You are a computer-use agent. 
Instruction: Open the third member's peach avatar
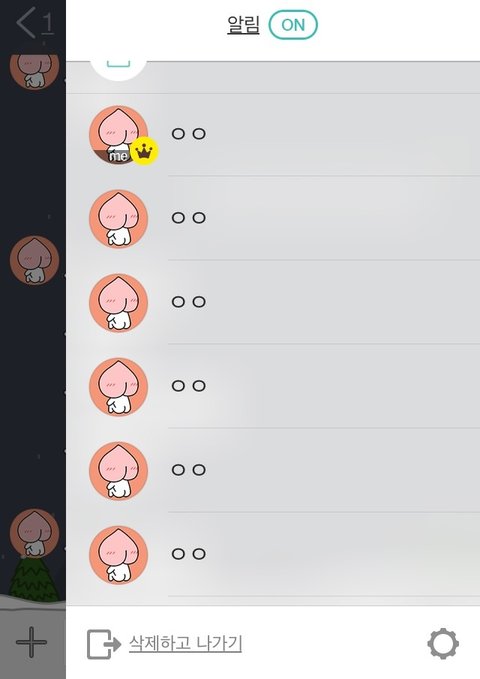(118, 303)
